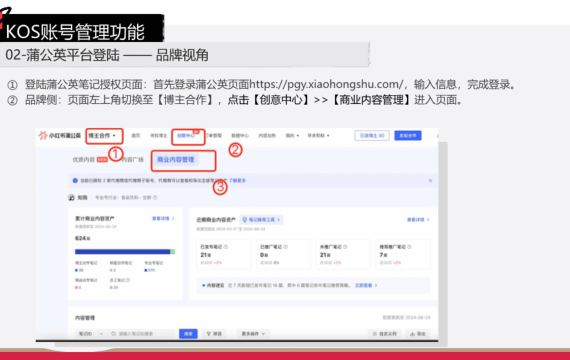The width and height of the screenshot is (570, 360).
Task: Close the blue notification banner
Action: (430, 180)
